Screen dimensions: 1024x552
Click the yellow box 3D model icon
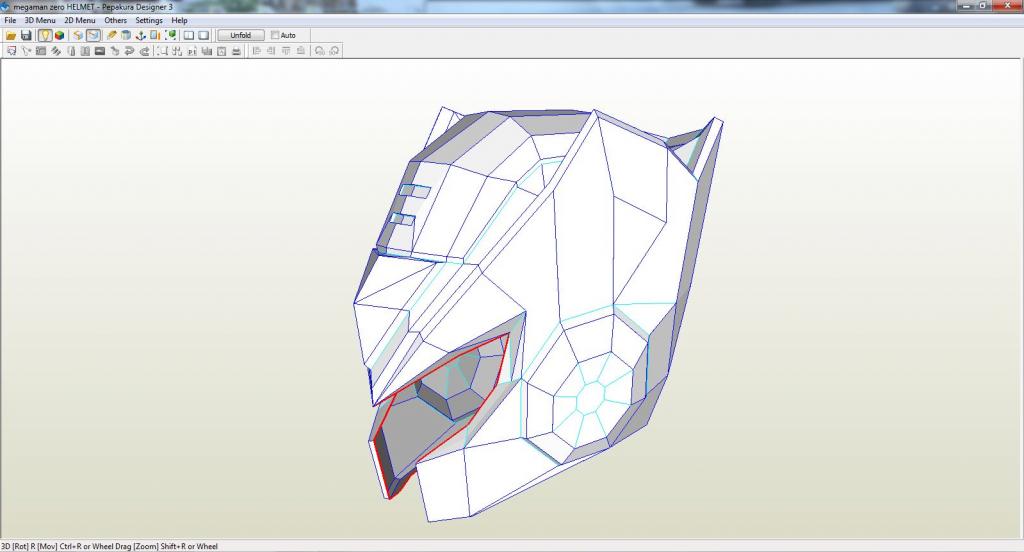point(78,35)
